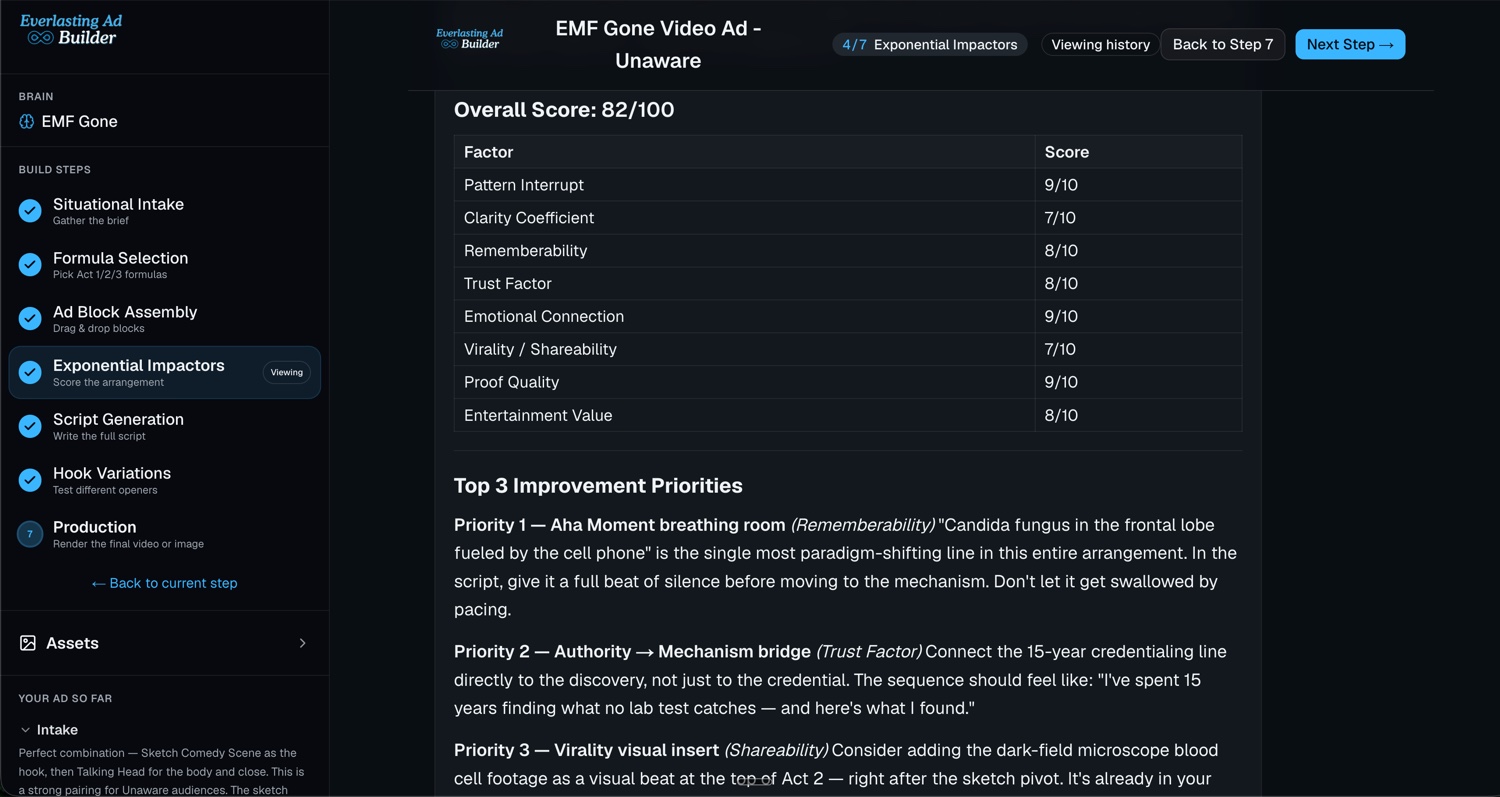
Task: Open the Hook Variations step
Action: coord(164,480)
